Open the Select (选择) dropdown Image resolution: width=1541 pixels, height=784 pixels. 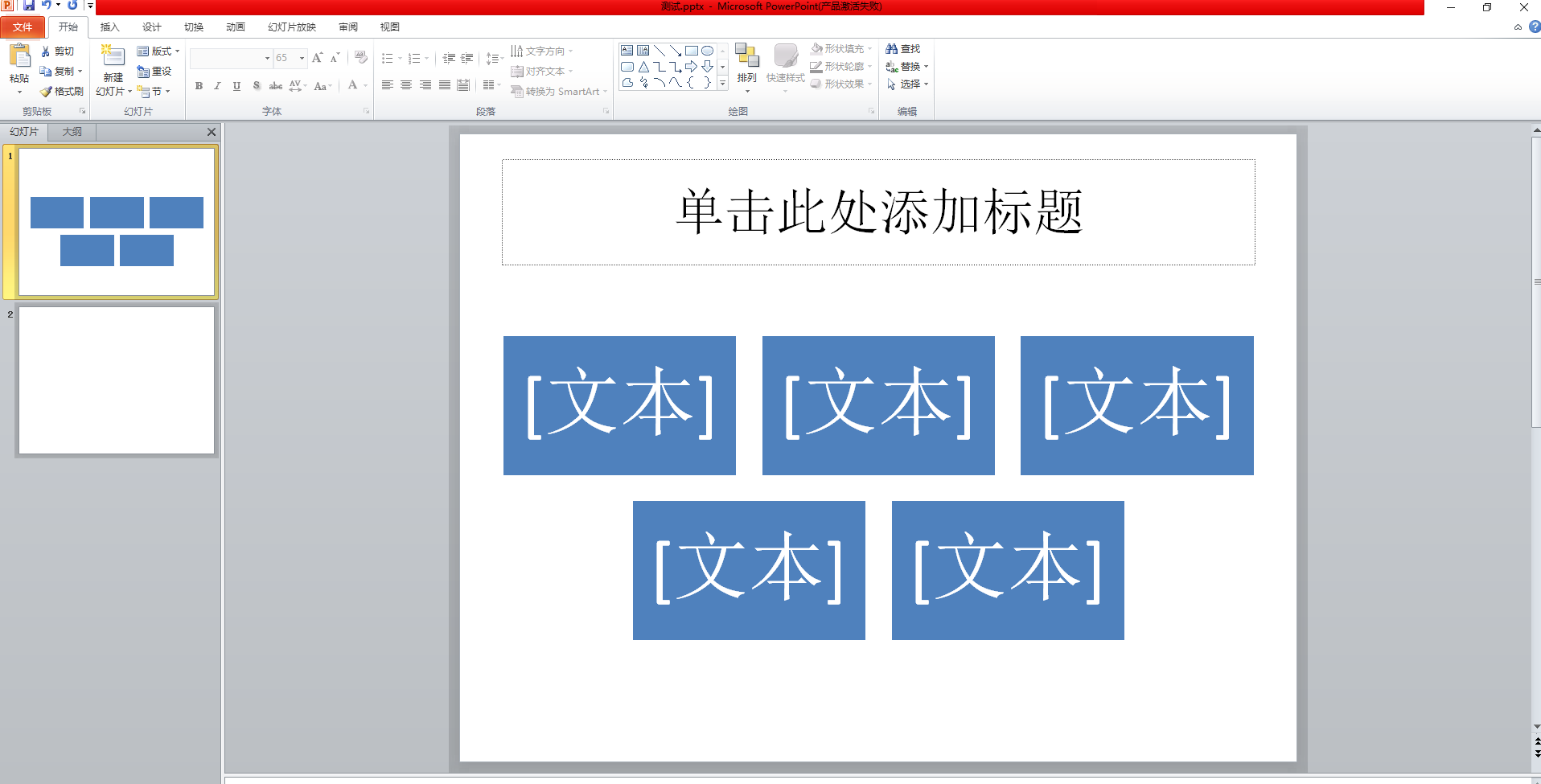907,84
